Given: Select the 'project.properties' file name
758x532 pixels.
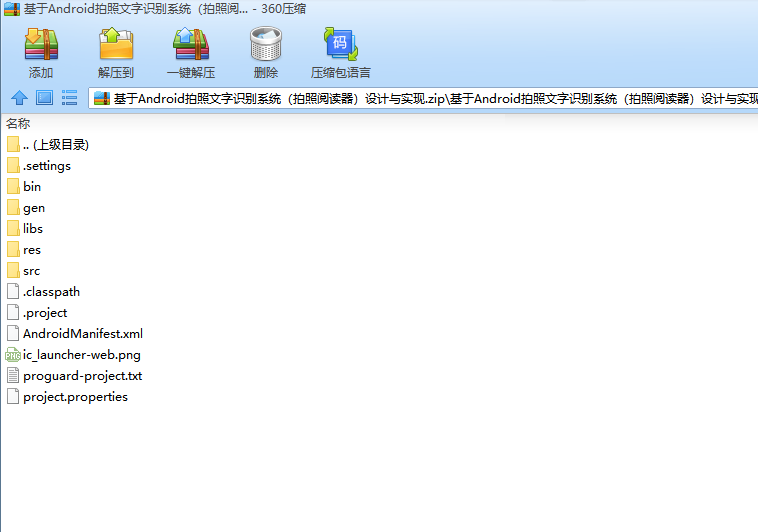Looking at the screenshot, I should (x=75, y=397).
